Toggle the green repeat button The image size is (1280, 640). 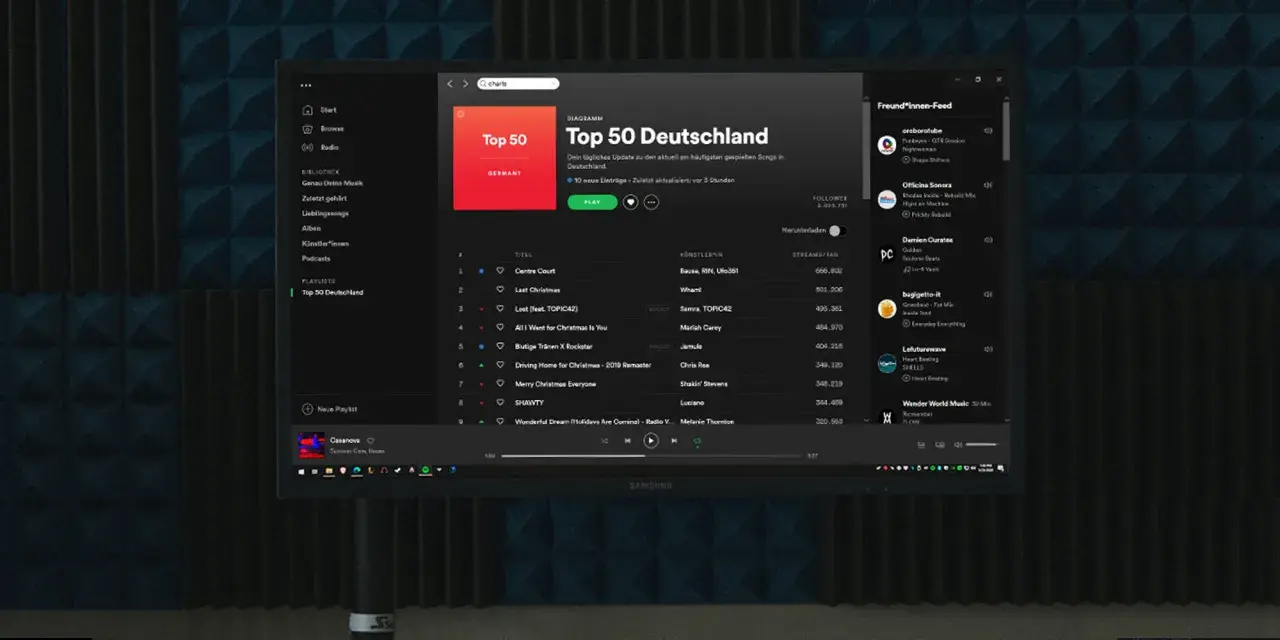[697, 440]
